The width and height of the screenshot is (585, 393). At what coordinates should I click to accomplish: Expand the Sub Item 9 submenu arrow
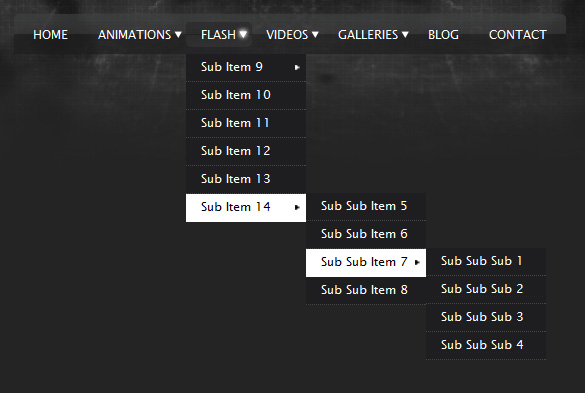pos(297,68)
